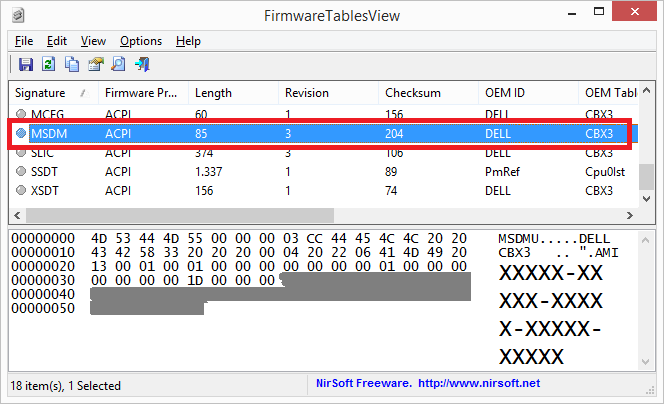The width and height of the screenshot is (664, 404).
Task: Click the 18 item(s), 1 Selected status text
Action: click(x=66, y=386)
